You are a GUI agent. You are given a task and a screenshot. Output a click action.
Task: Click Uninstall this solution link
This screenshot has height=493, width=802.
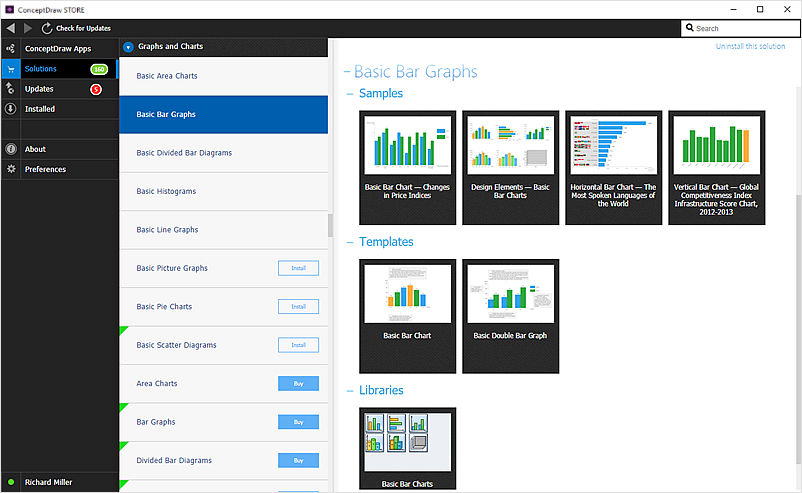pos(750,46)
